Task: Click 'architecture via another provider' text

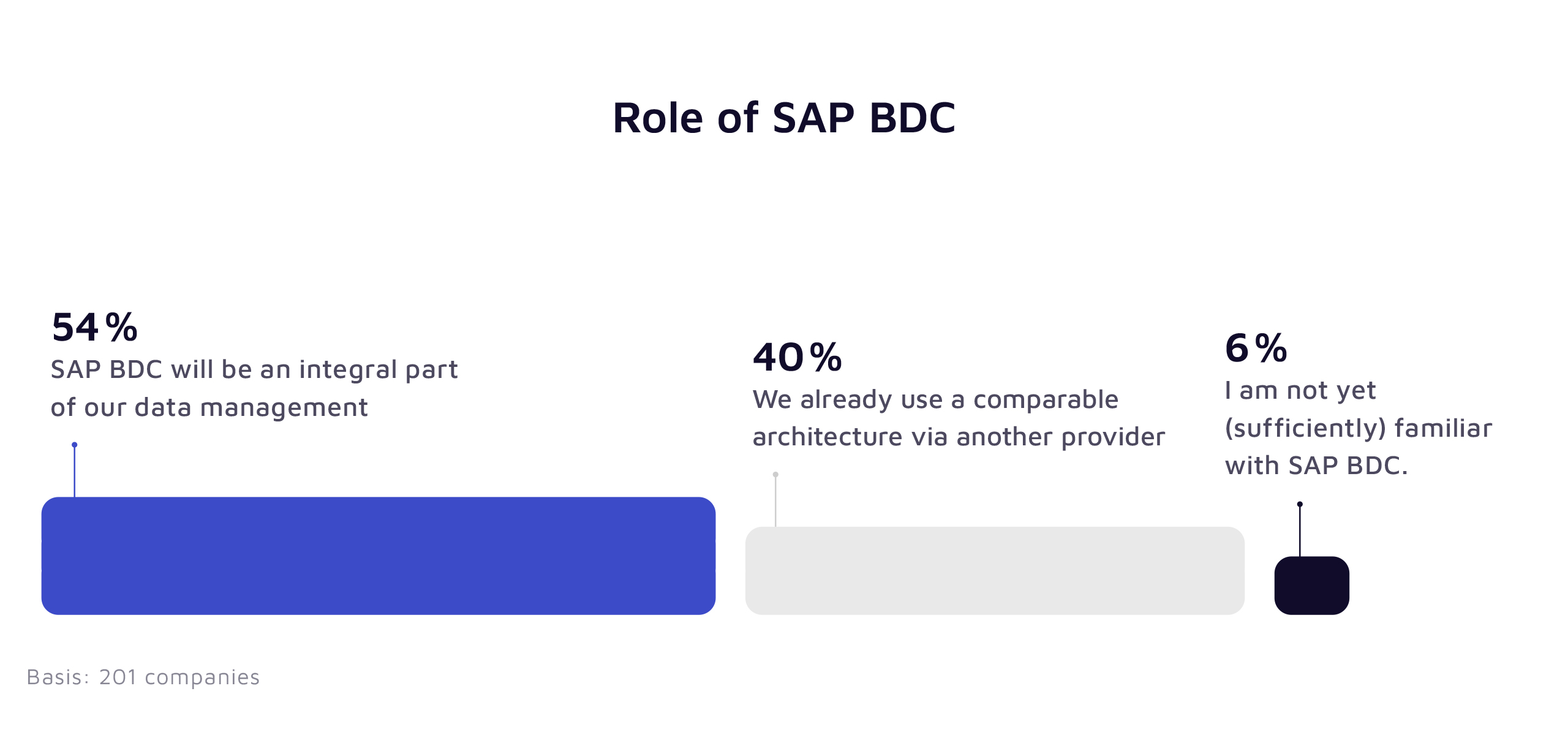Action: pyautogui.click(x=959, y=437)
